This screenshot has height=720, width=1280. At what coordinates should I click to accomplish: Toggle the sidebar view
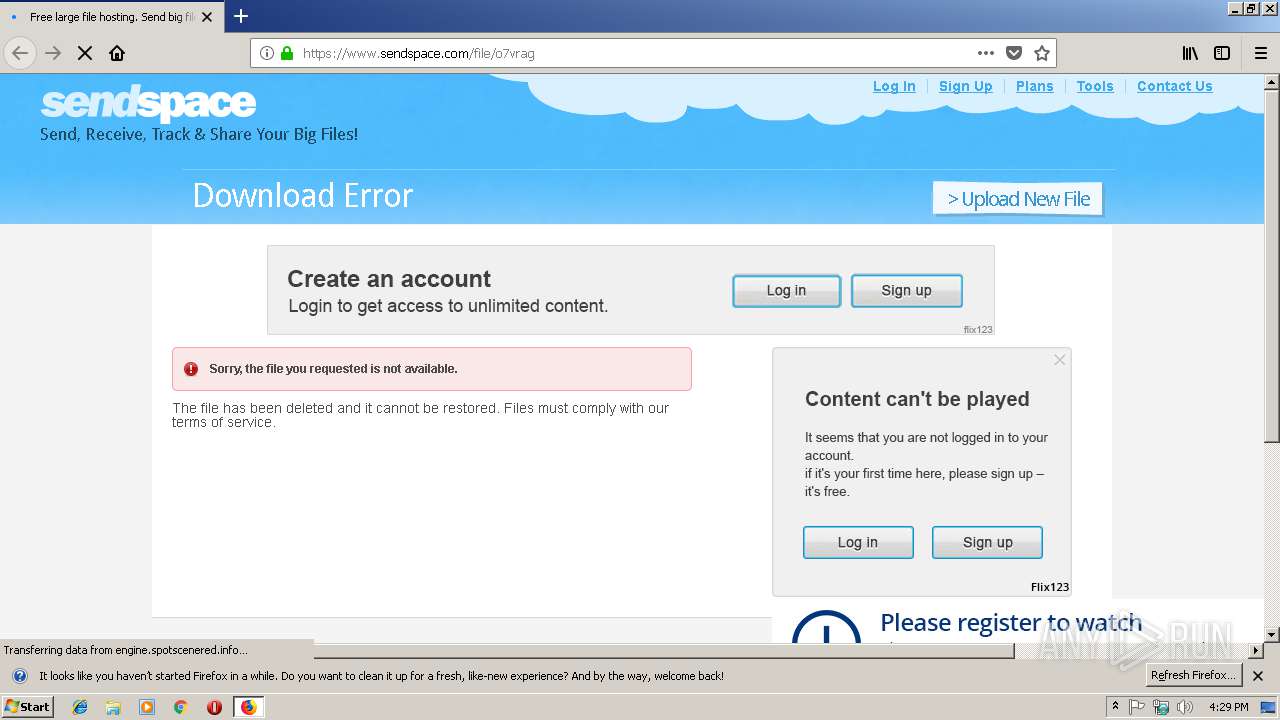(1222, 53)
